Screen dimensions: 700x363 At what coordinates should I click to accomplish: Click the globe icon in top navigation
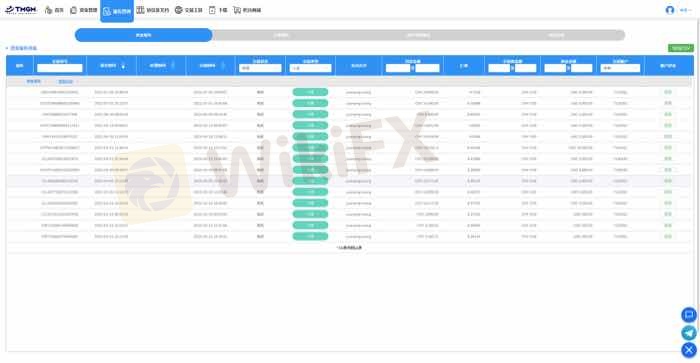point(179,10)
